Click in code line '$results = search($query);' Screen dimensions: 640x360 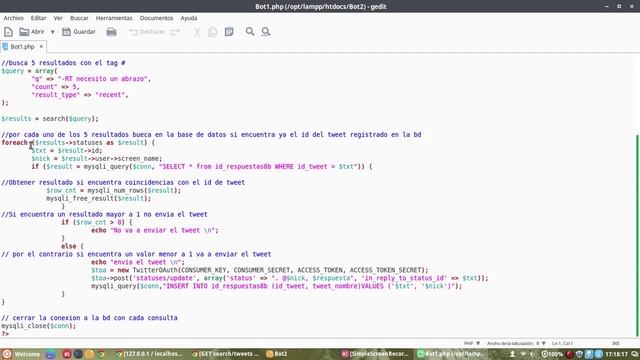pyautogui.click(x=50, y=119)
